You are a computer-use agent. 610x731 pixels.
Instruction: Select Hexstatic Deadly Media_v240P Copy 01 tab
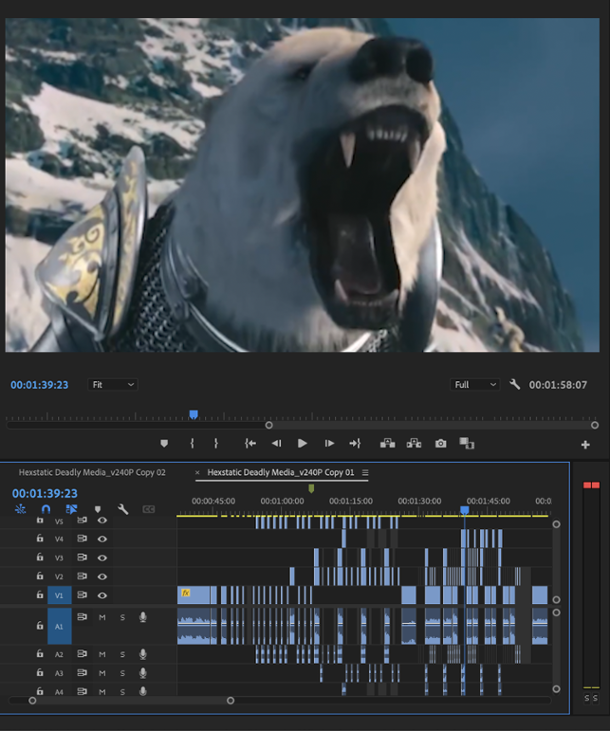point(281,472)
